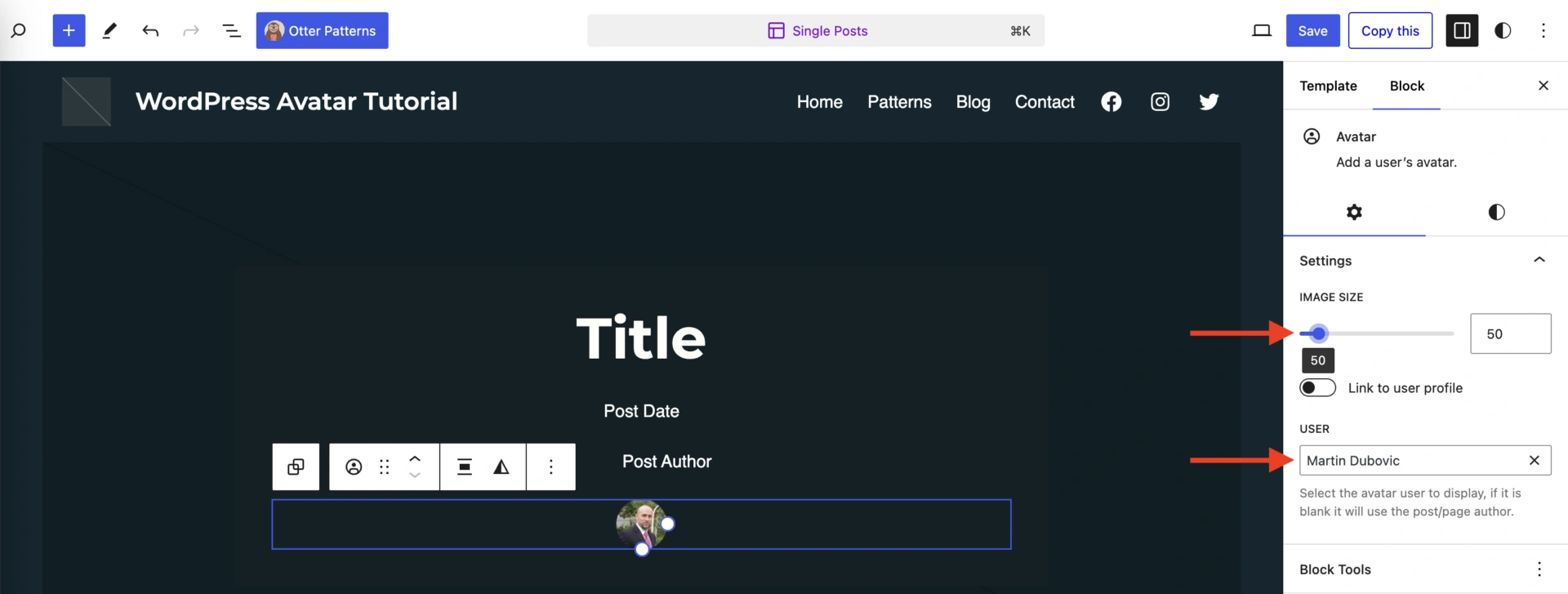
Task: Click the User field containing Martin Dubovic
Action: tap(1411, 460)
